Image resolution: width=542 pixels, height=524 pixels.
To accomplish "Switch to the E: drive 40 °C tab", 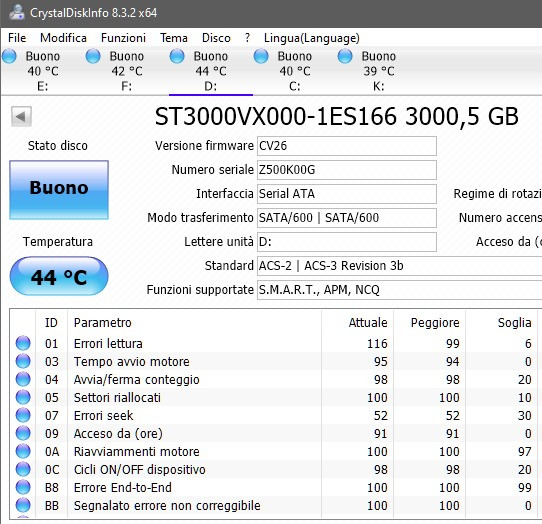I will tap(43, 71).
